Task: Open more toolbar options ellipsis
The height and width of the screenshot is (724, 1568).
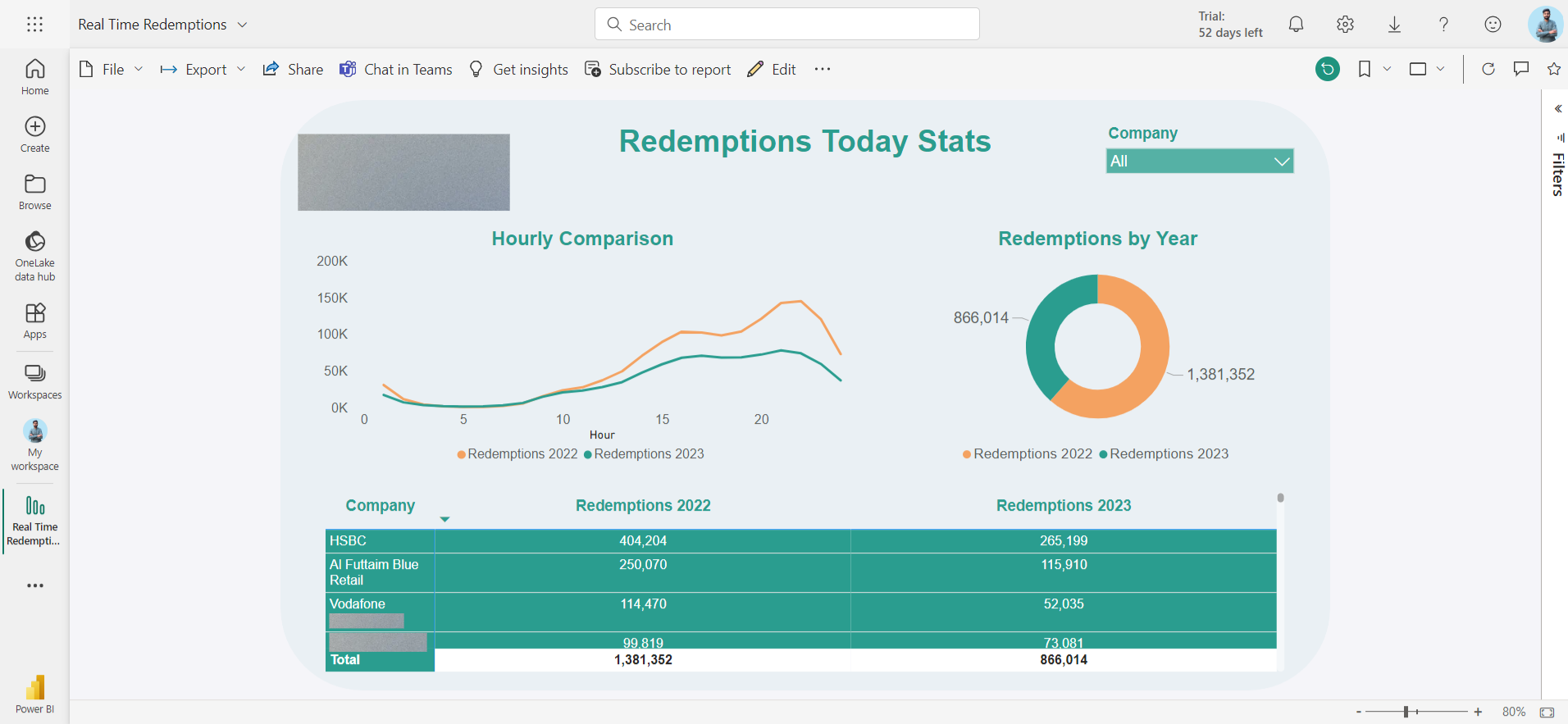Action: (823, 70)
